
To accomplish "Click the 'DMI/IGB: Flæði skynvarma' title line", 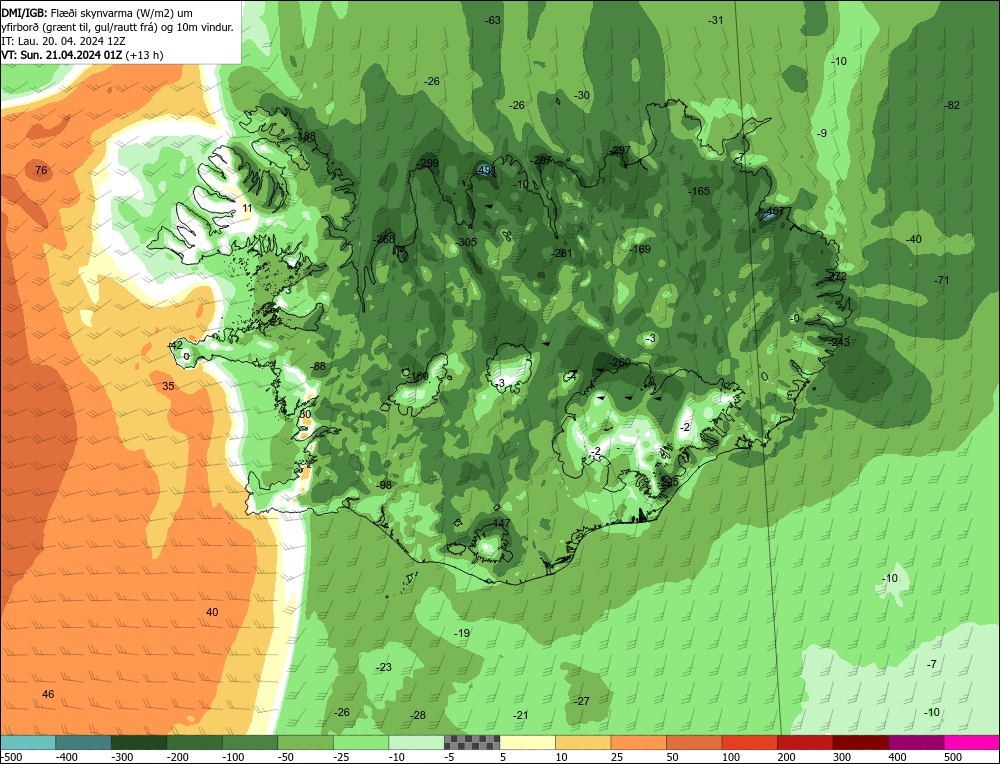I will point(97,13).
